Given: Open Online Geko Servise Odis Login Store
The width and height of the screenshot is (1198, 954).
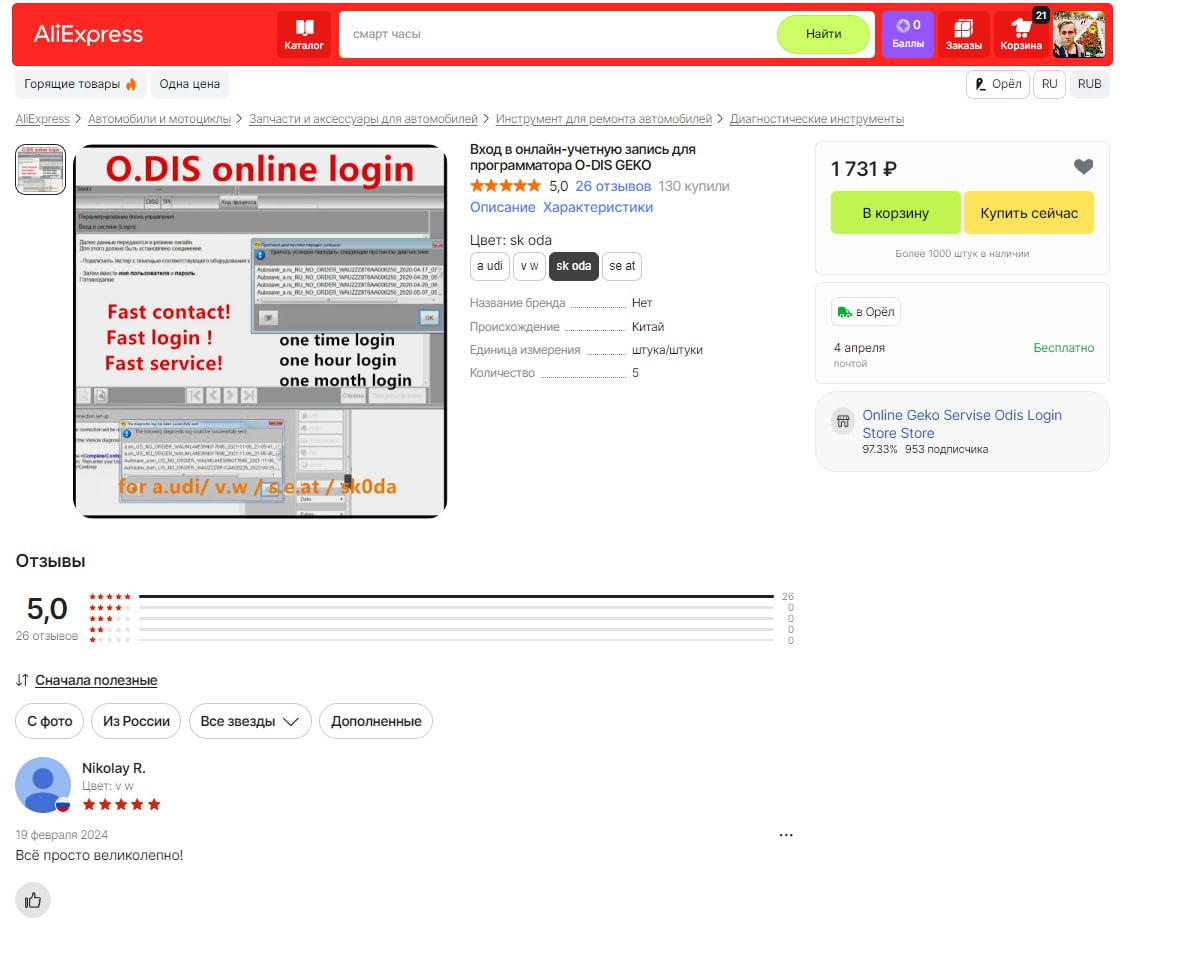Looking at the screenshot, I should (x=961, y=424).
